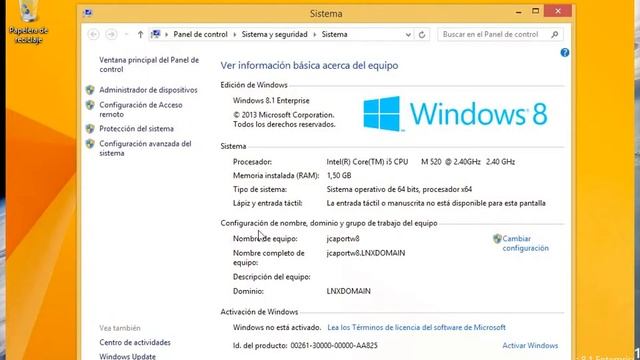The height and width of the screenshot is (360, 640).
Task: Click heading Ver información básica acerca del equipo
Action: pyautogui.click(x=309, y=65)
